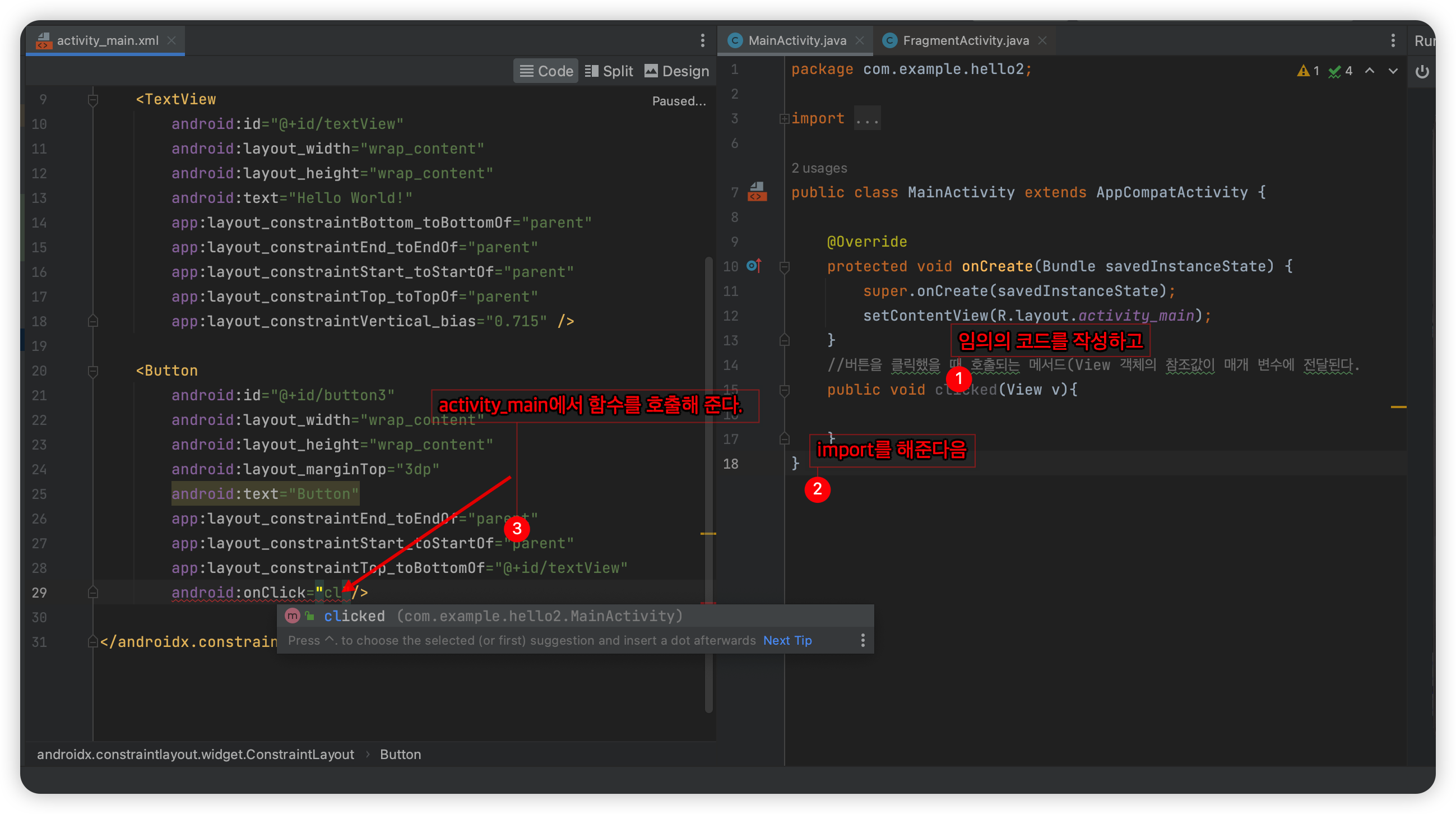Switch layout editor to Code view

click(546, 71)
